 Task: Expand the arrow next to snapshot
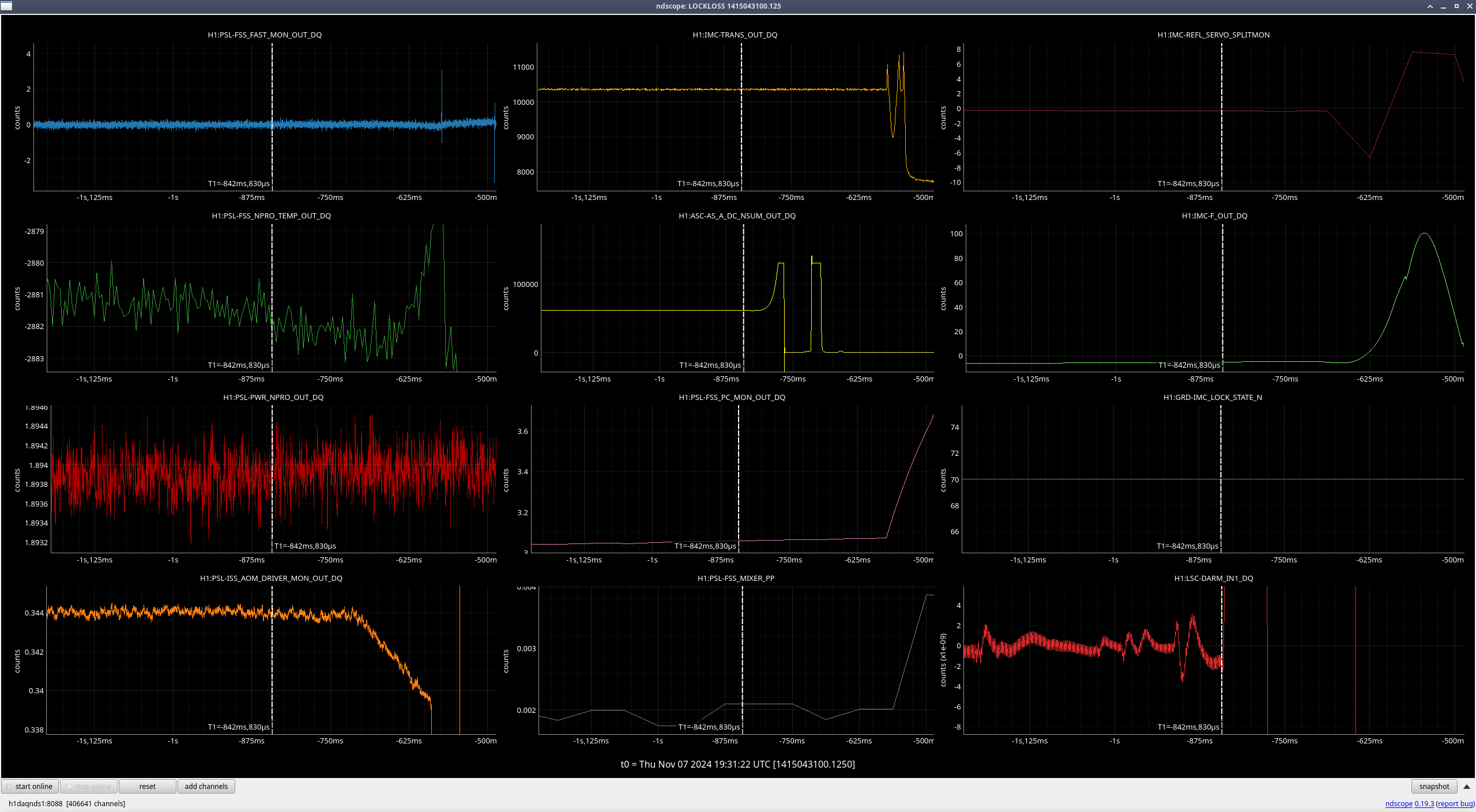(1466, 786)
